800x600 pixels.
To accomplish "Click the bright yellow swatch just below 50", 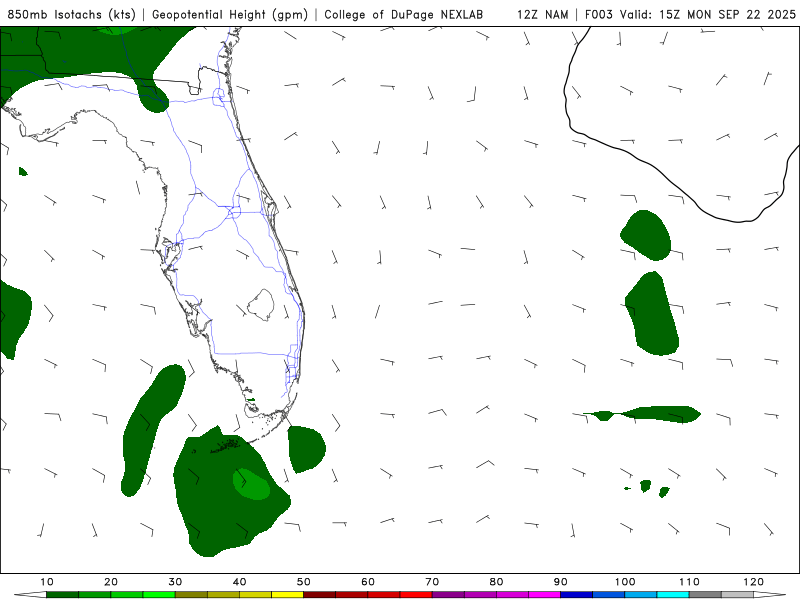I will (287, 595).
